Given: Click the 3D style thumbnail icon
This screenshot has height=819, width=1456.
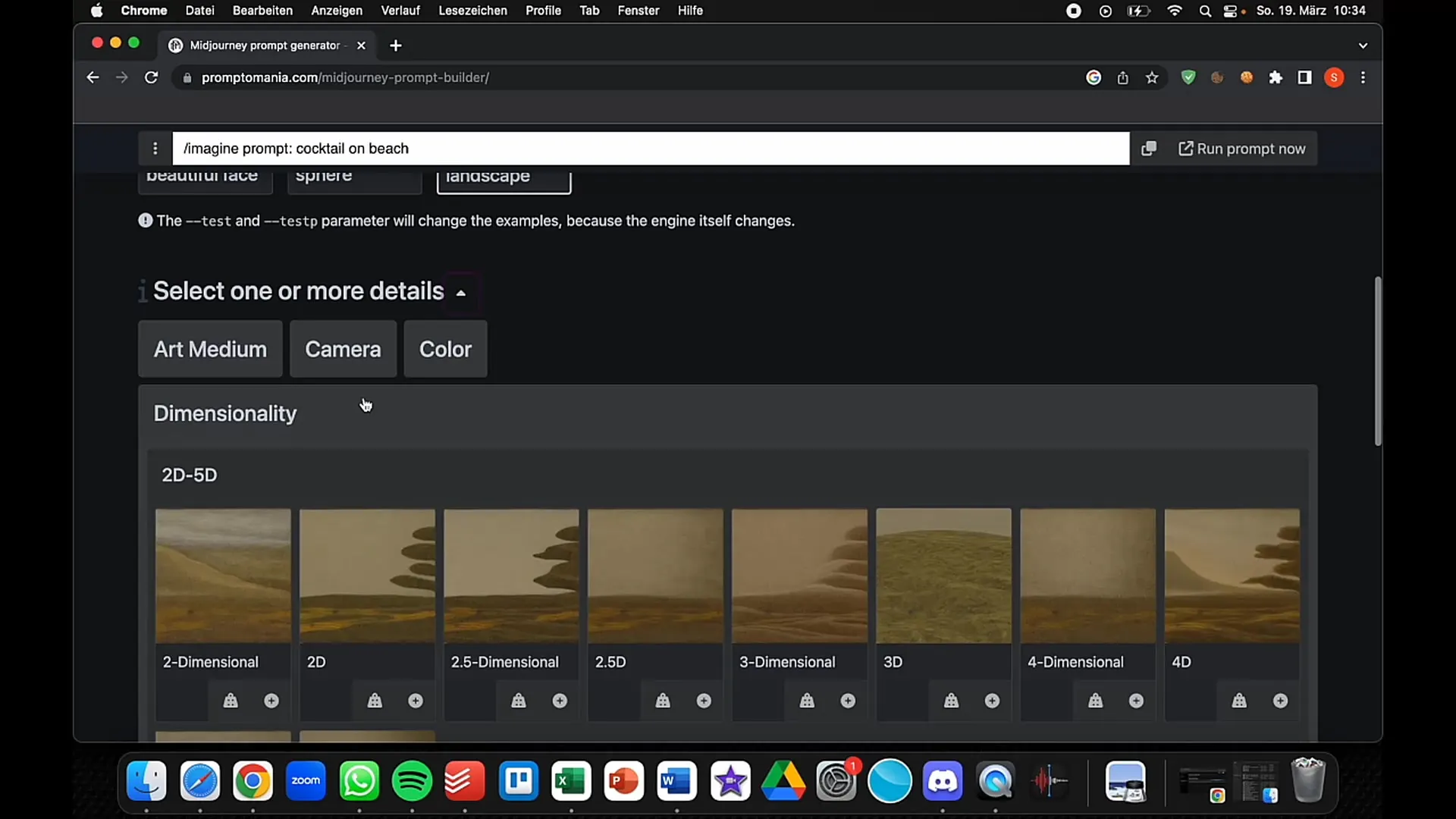Looking at the screenshot, I should 944,576.
